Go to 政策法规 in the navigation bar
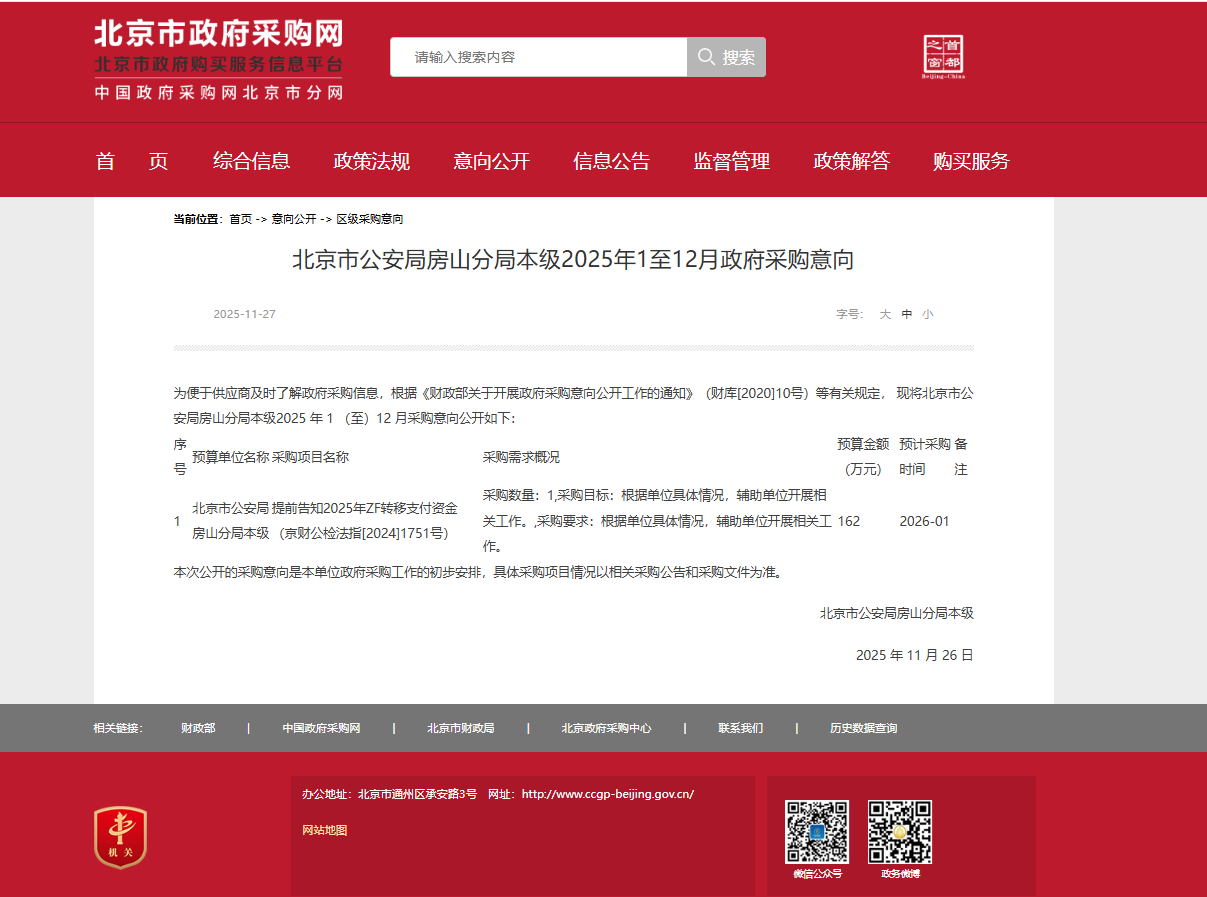 click(371, 161)
